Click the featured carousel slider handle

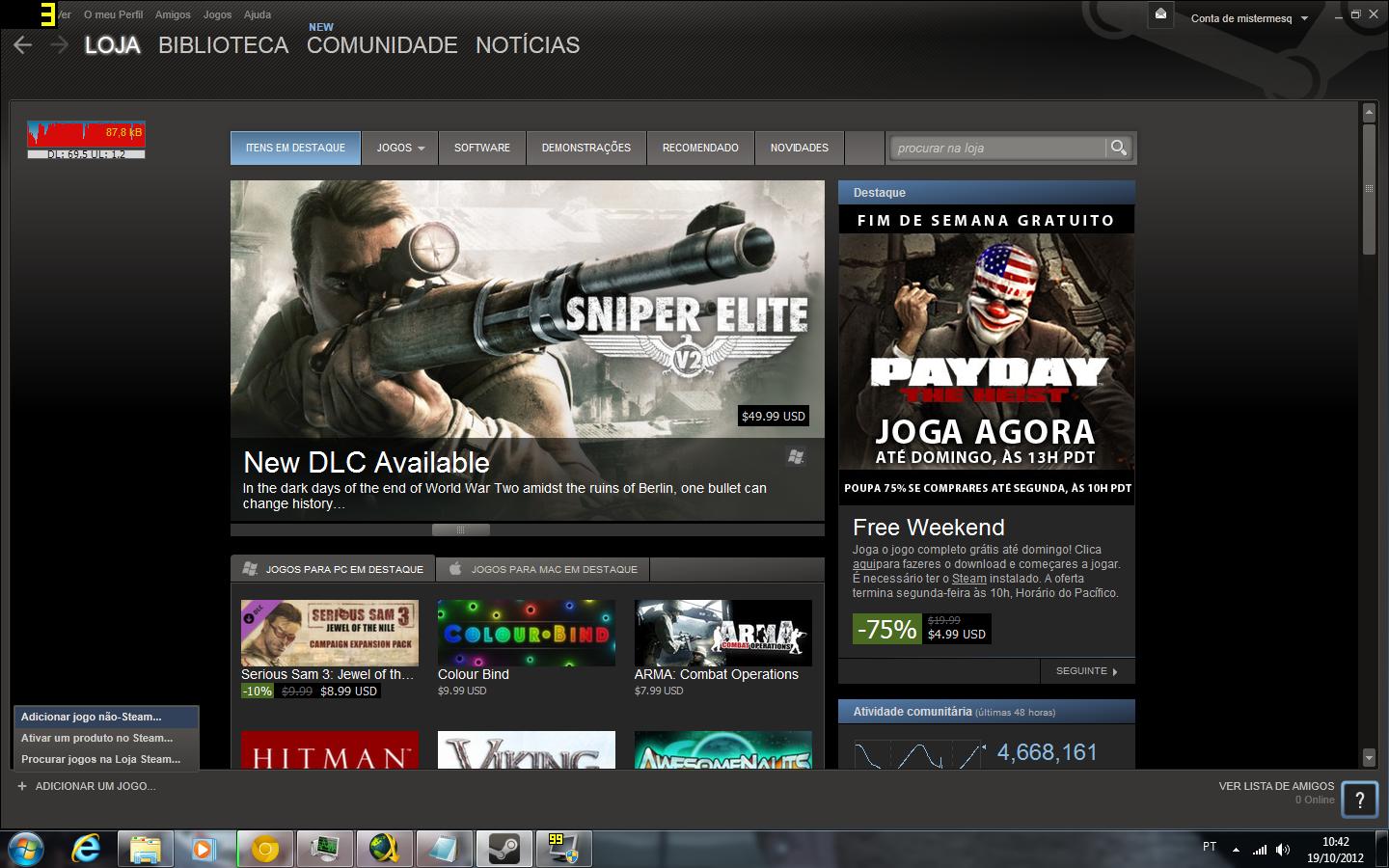460,529
